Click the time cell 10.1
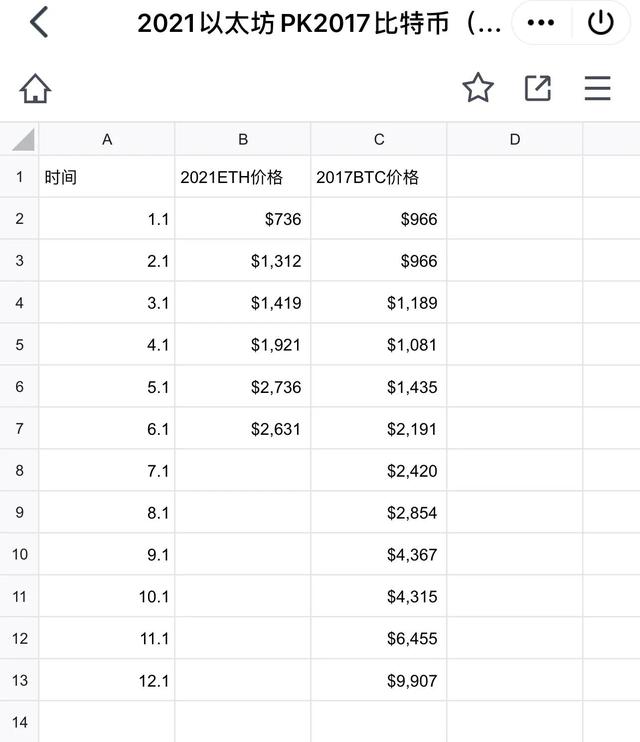The width and height of the screenshot is (640, 742). [107, 596]
